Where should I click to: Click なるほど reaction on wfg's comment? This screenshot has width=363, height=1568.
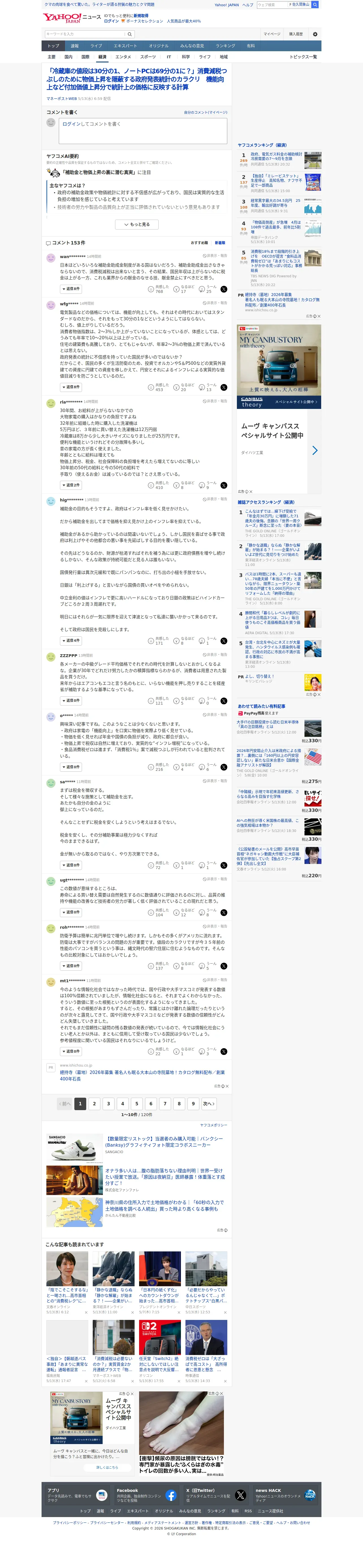tap(176, 387)
